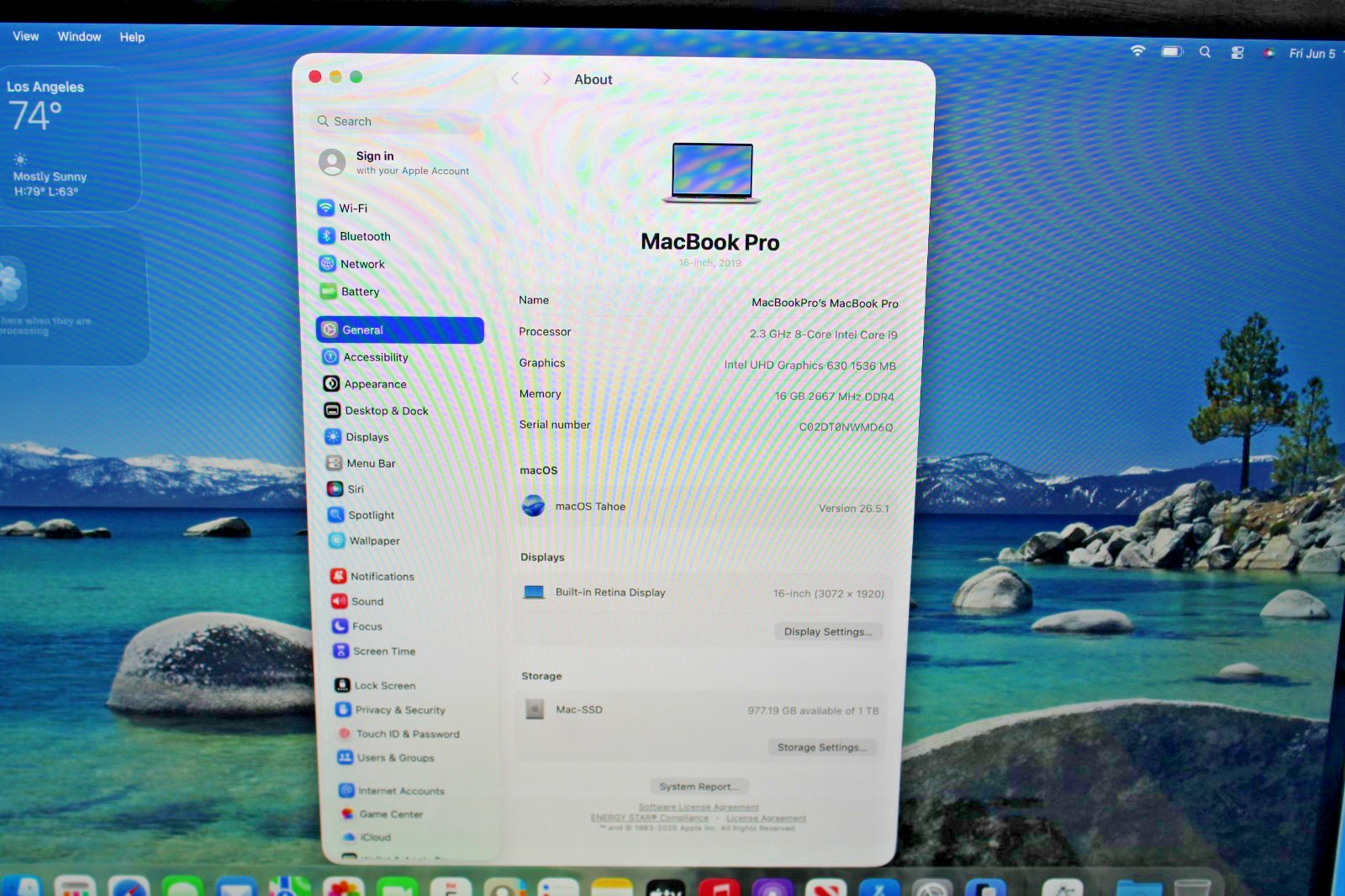
Task: Click graphics value Intel UHD Graphics 630
Action: pos(810,365)
